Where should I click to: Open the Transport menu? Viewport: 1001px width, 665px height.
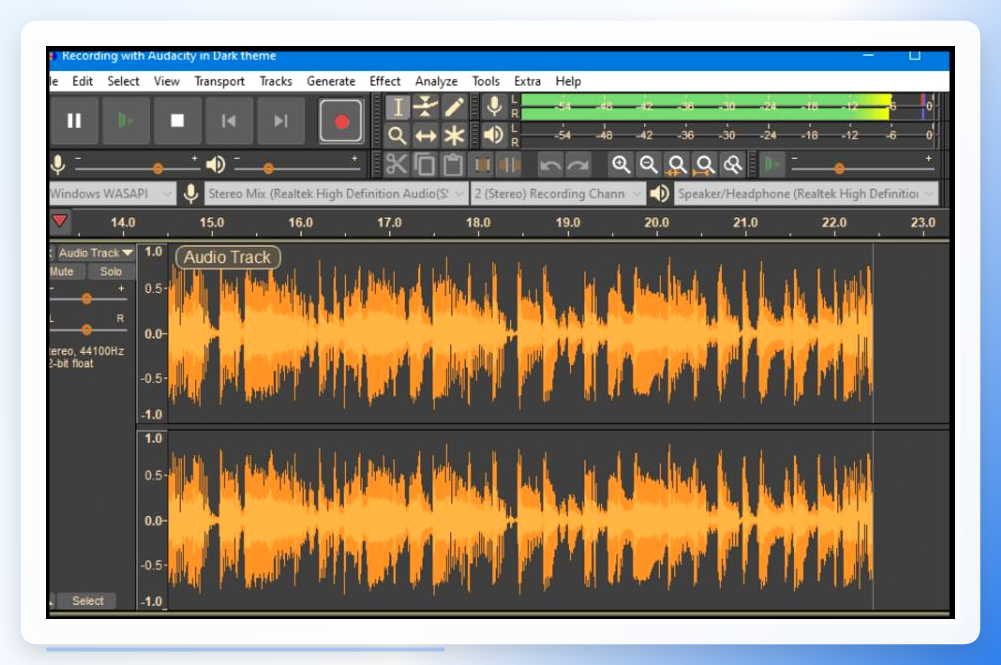[x=219, y=81]
